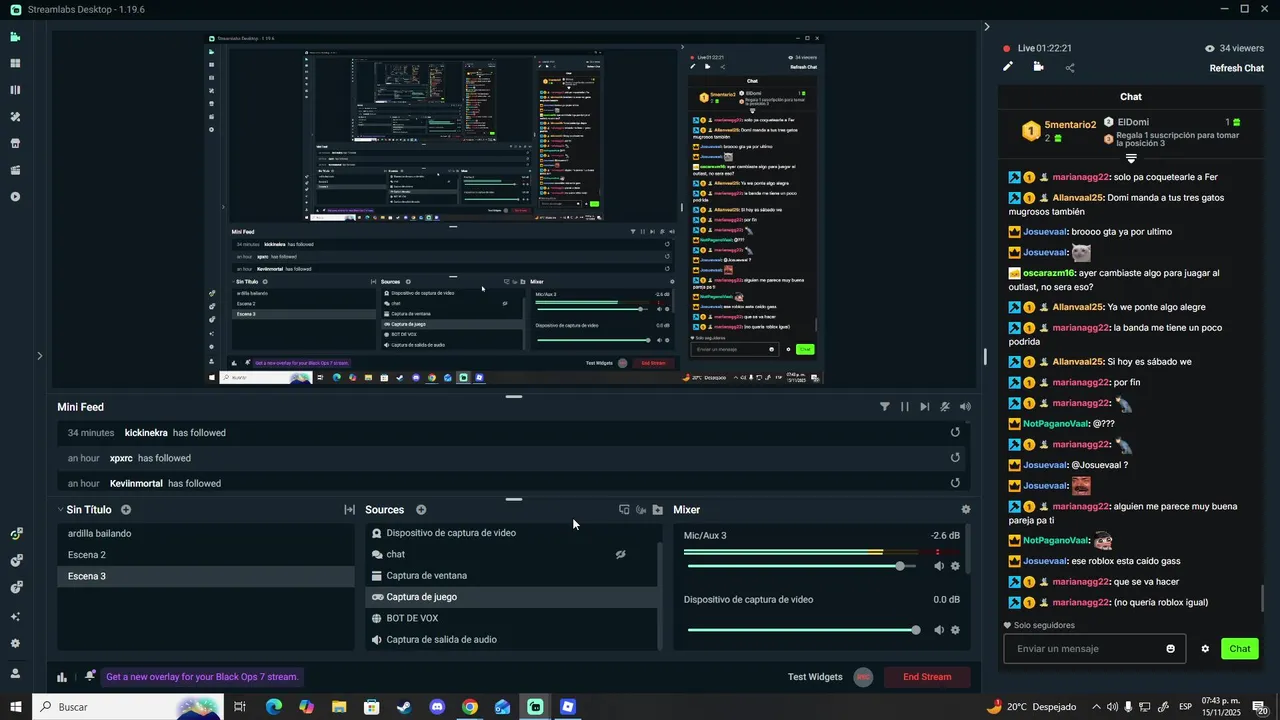Pause the Mini Feed alert queue
This screenshot has width=1280, height=720.
(905, 407)
